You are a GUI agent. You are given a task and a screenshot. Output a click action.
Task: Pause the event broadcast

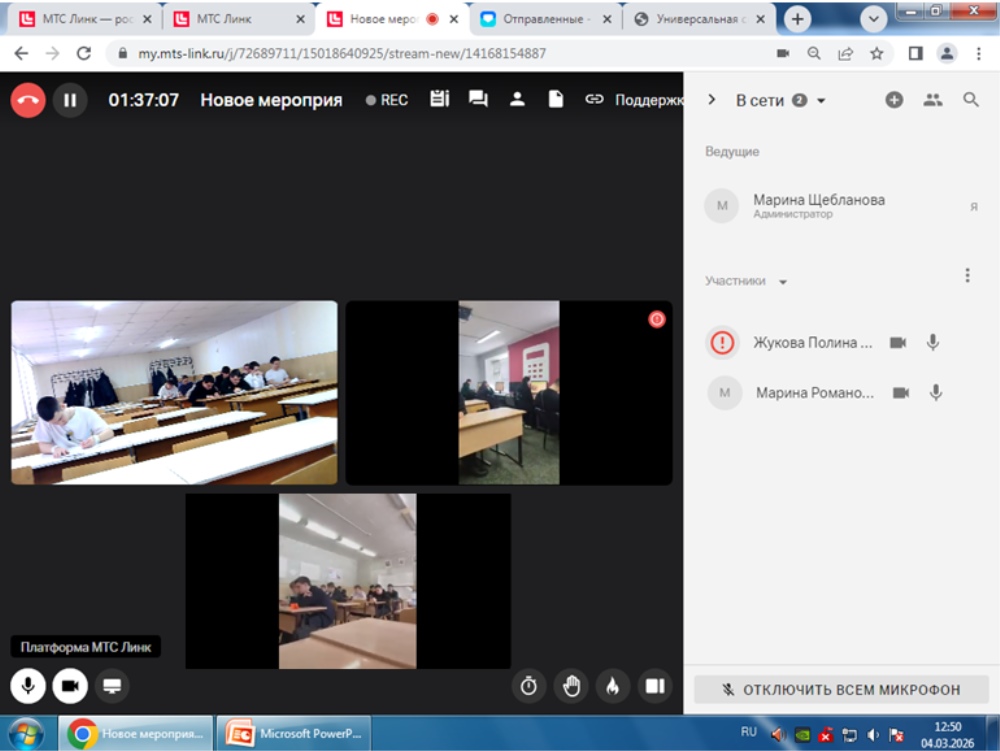(x=70, y=100)
